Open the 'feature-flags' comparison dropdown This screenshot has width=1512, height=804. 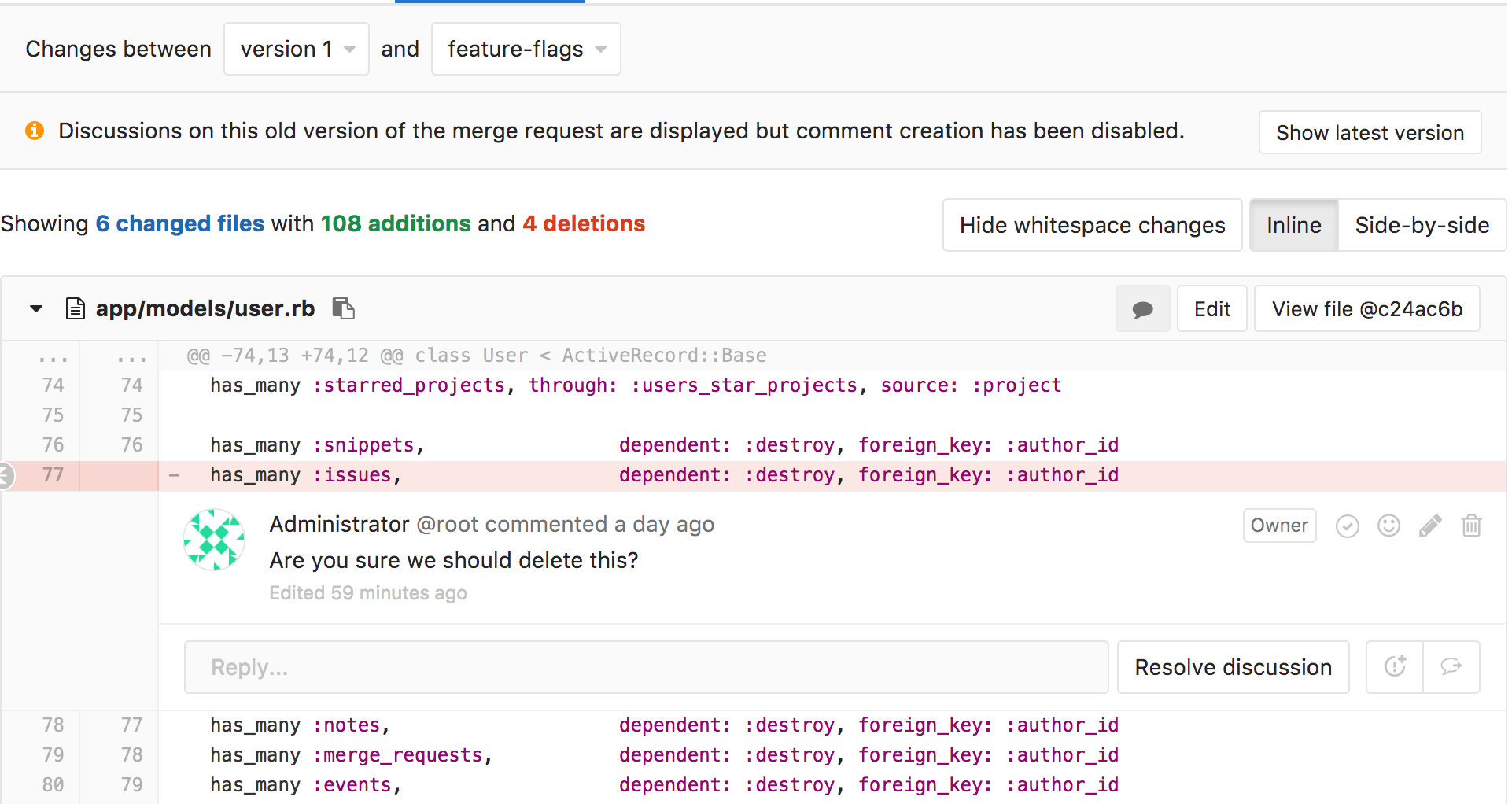[x=526, y=49]
